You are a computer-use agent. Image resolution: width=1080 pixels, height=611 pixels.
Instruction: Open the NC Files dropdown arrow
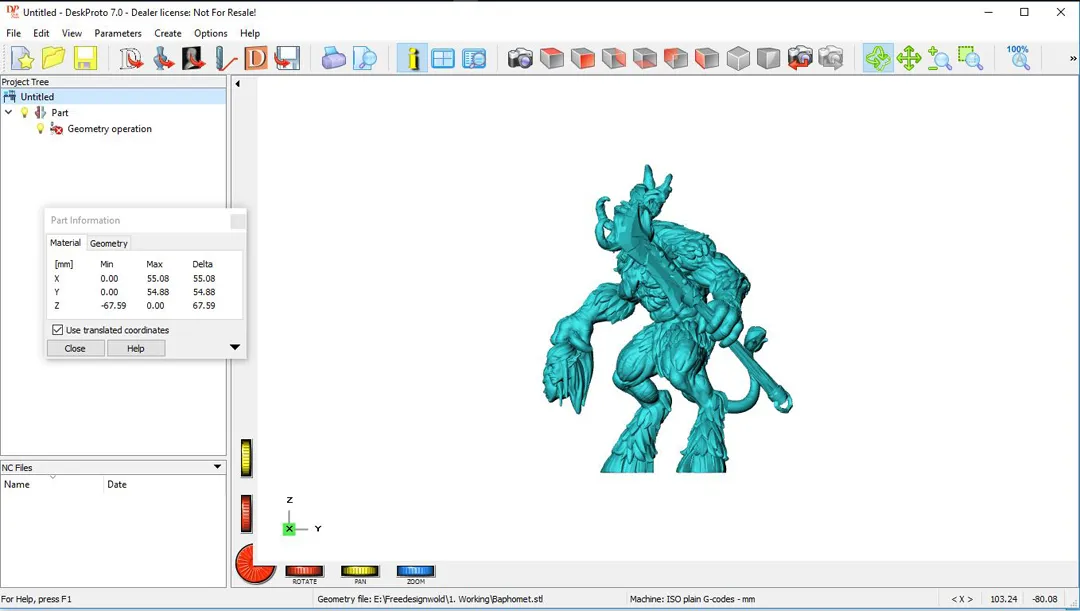tap(218, 467)
